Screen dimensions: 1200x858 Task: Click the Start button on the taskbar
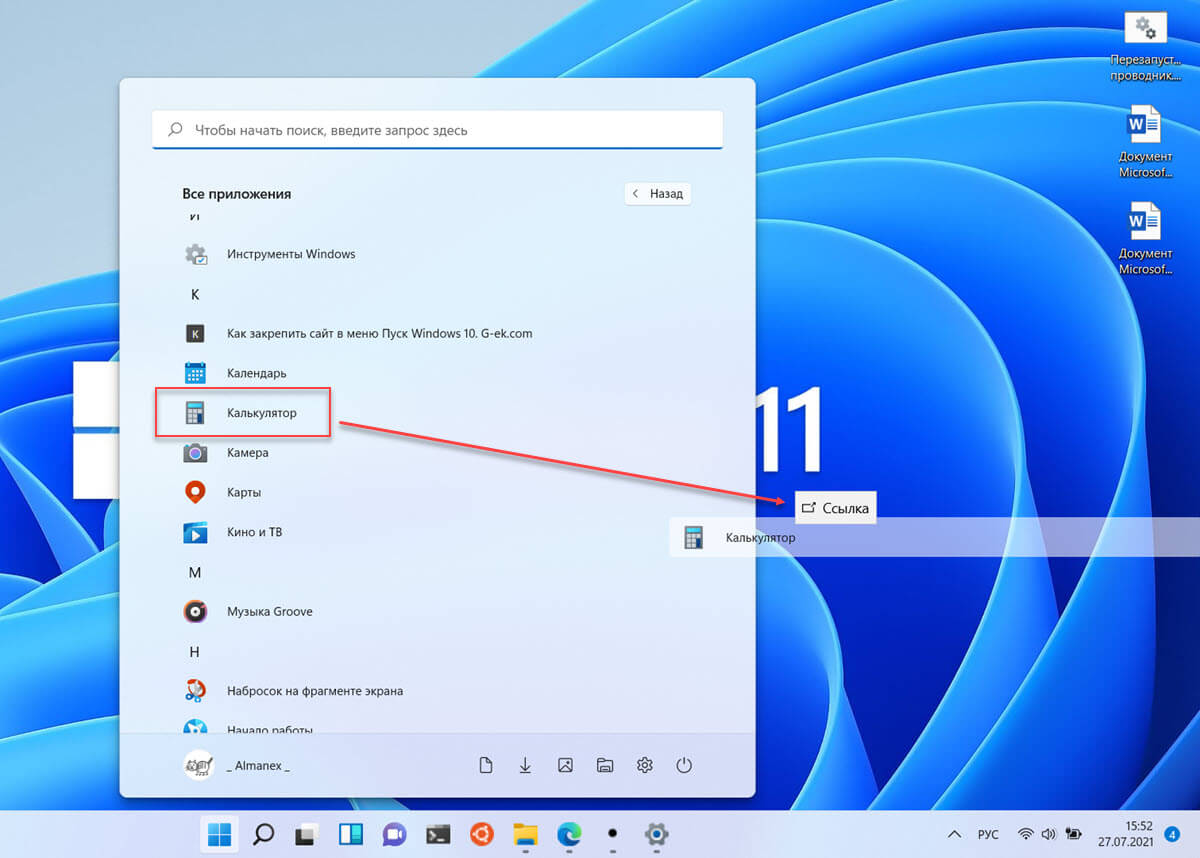click(x=219, y=834)
